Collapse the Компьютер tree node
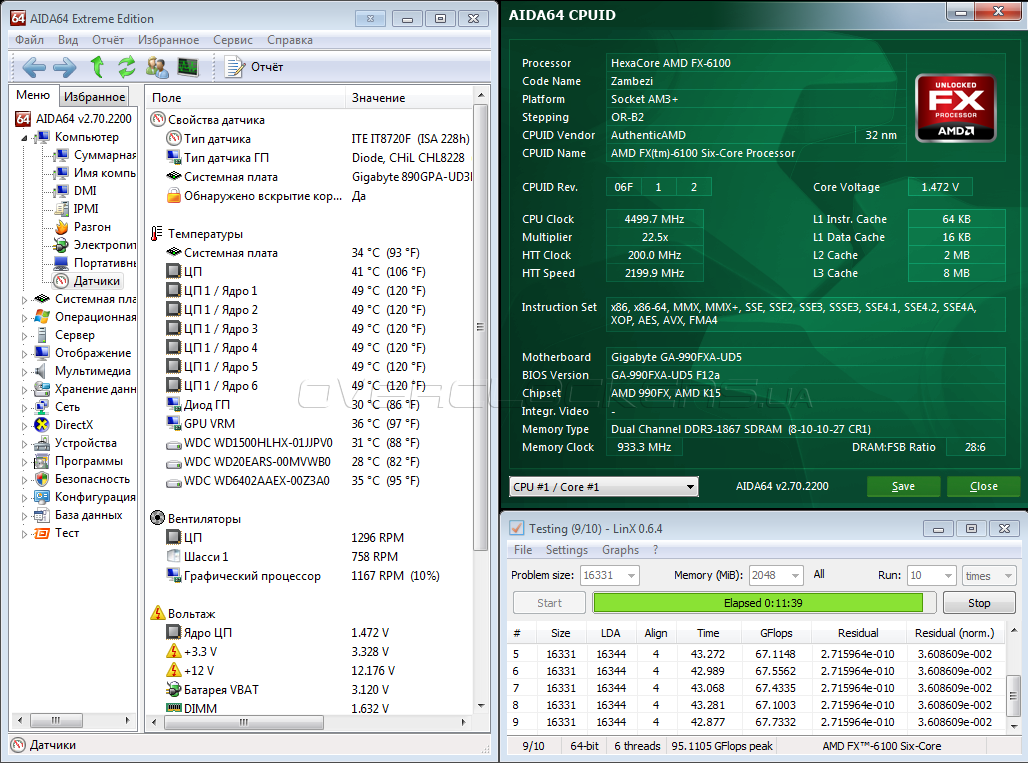Viewport: 1028px width, 763px height. [x=25, y=138]
